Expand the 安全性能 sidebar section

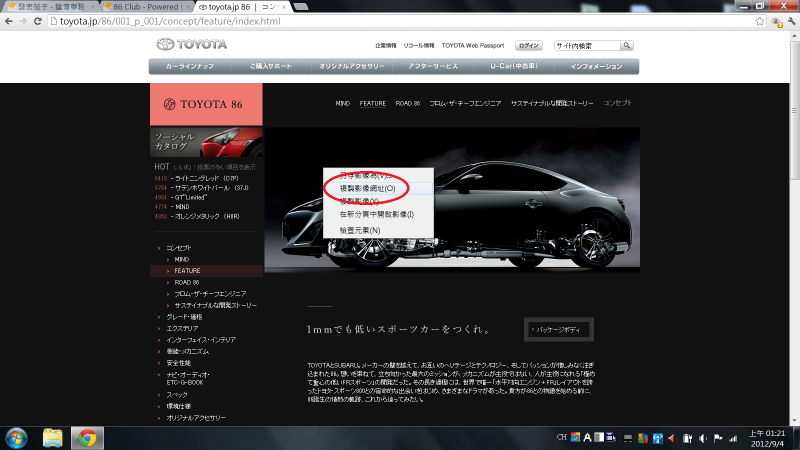[179, 363]
